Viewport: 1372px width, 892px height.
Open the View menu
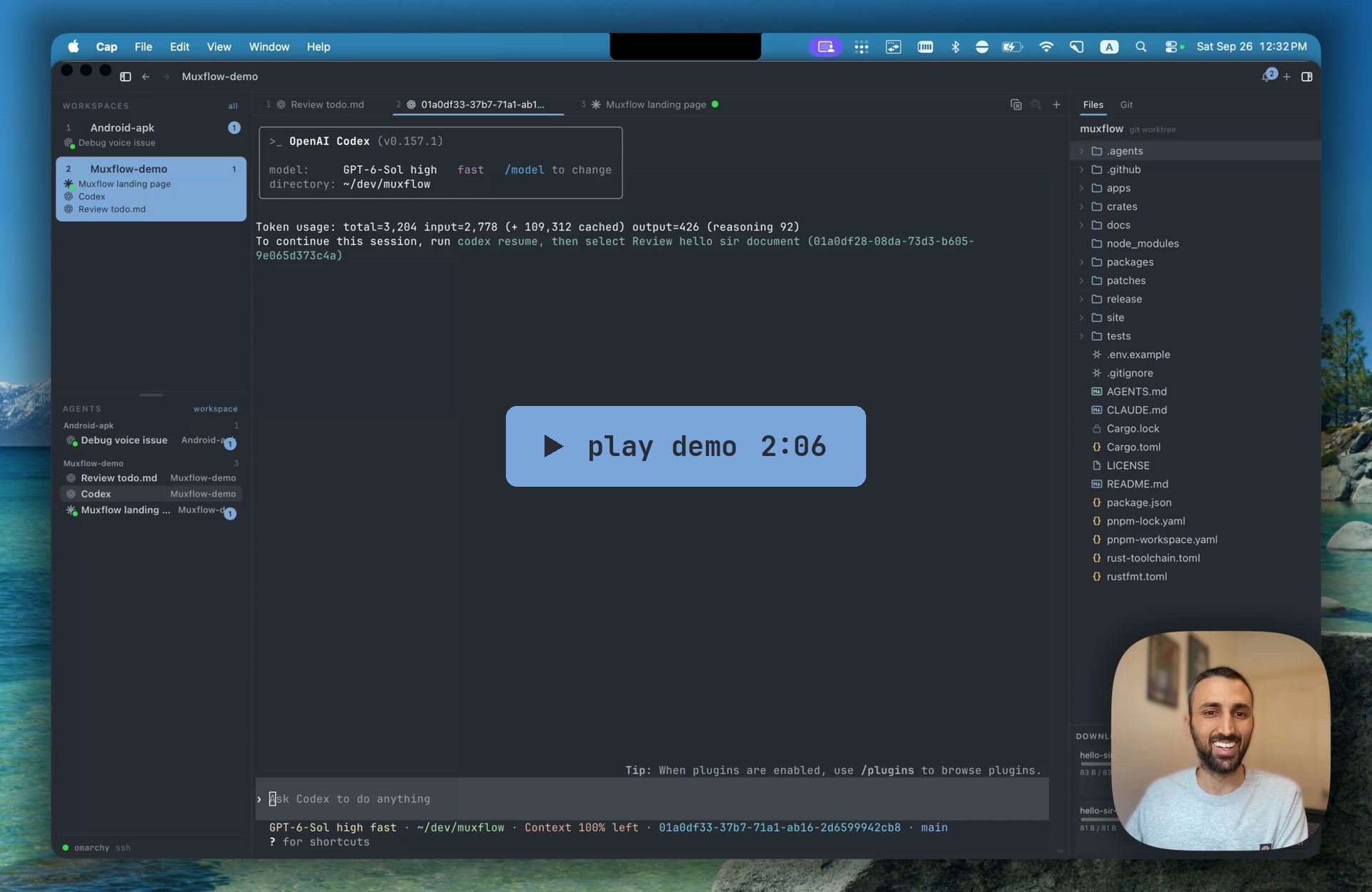(219, 46)
